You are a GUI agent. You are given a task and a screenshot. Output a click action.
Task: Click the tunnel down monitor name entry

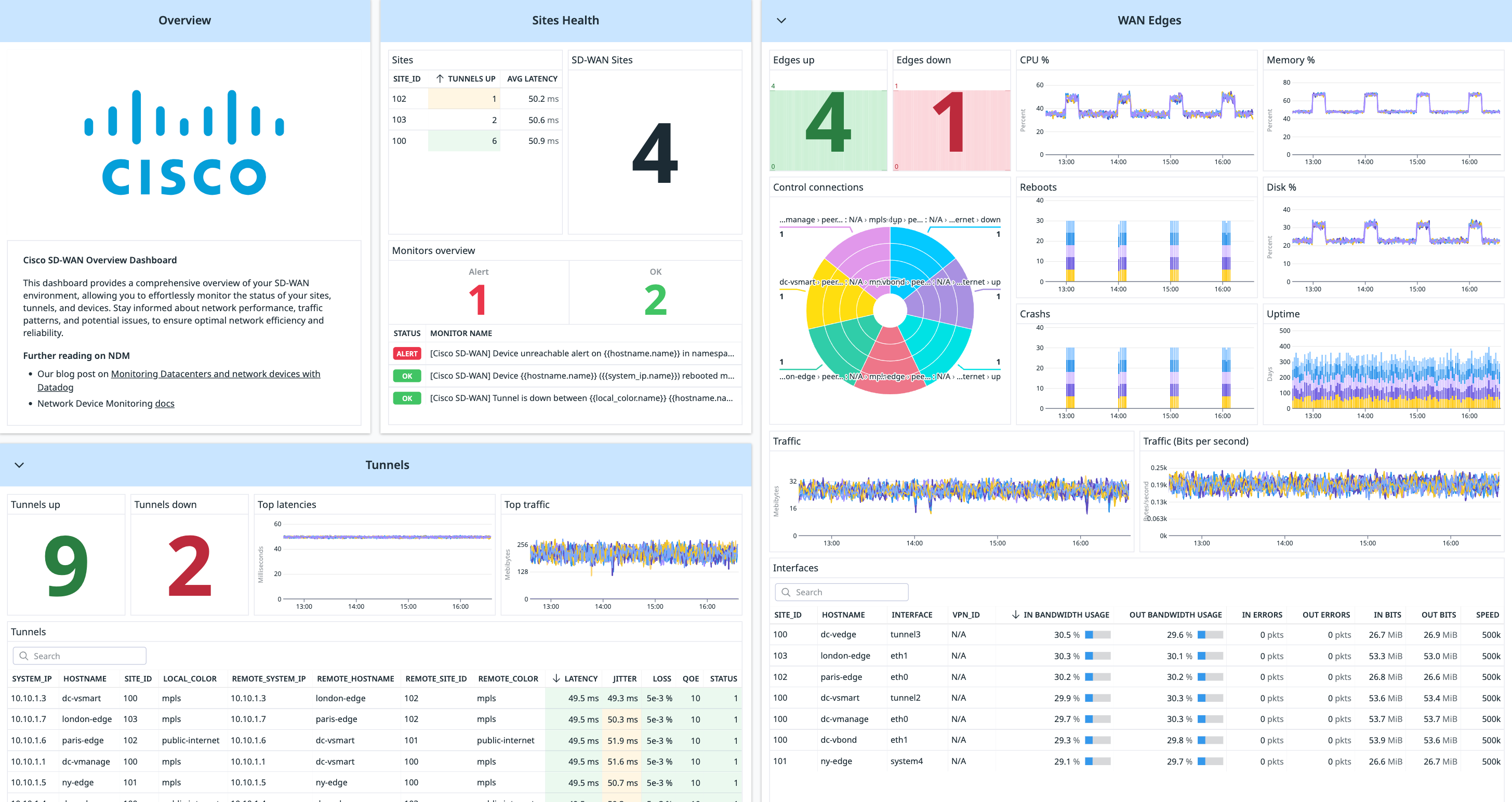[x=581, y=398]
